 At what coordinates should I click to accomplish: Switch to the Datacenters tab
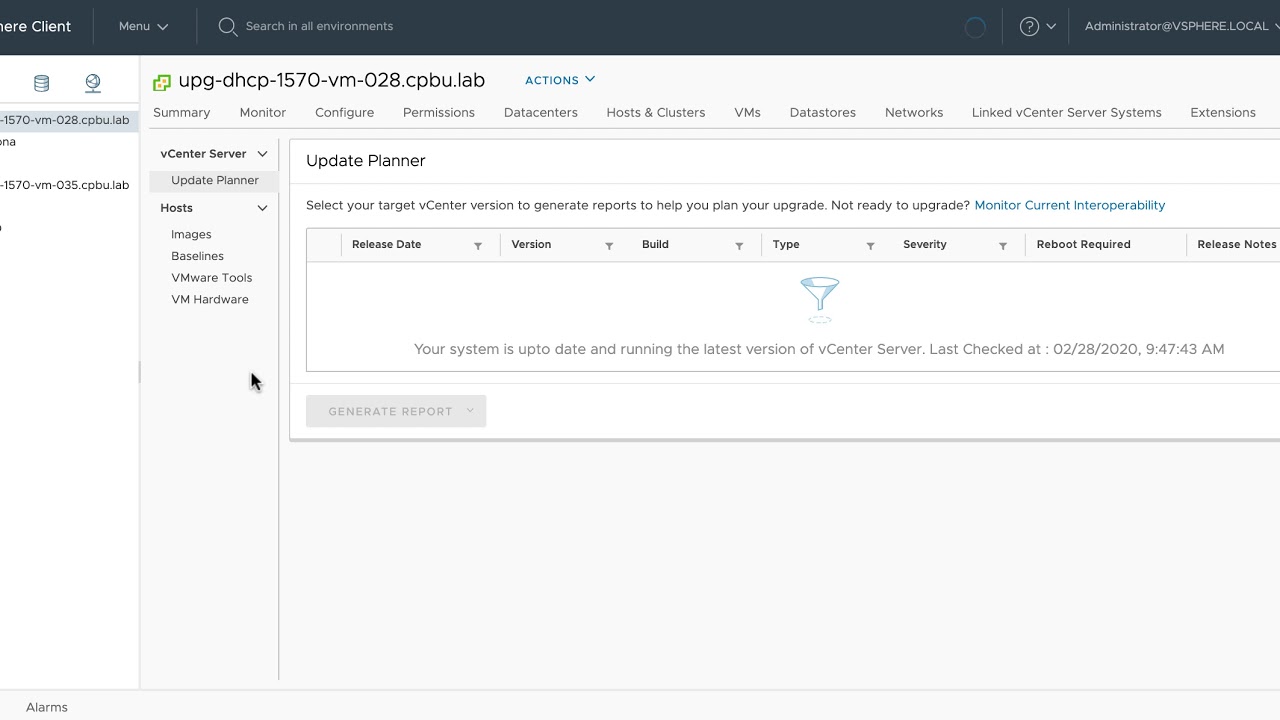[x=541, y=112]
